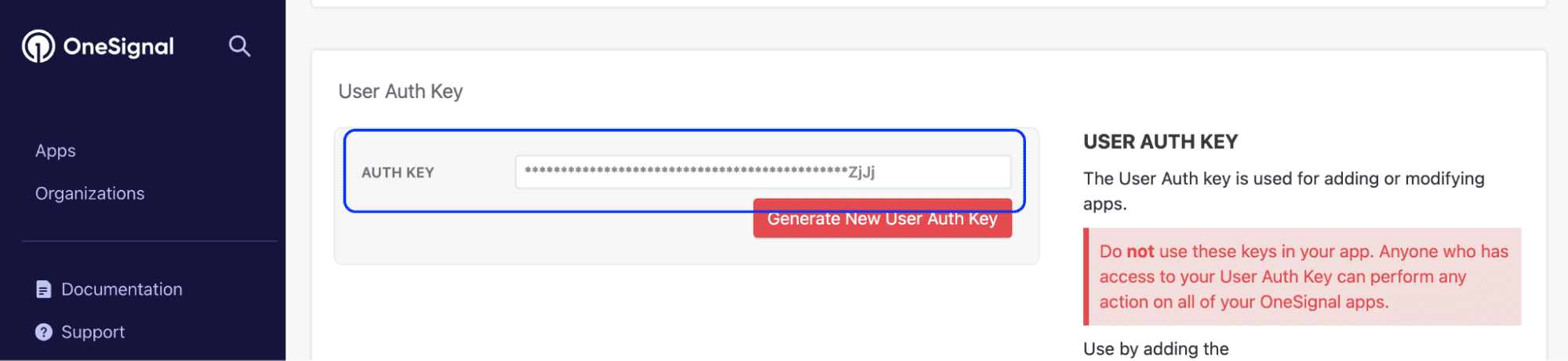Click the AUTH KEY field label
The height and width of the screenshot is (361, 1568).
(x=398, y=173)
